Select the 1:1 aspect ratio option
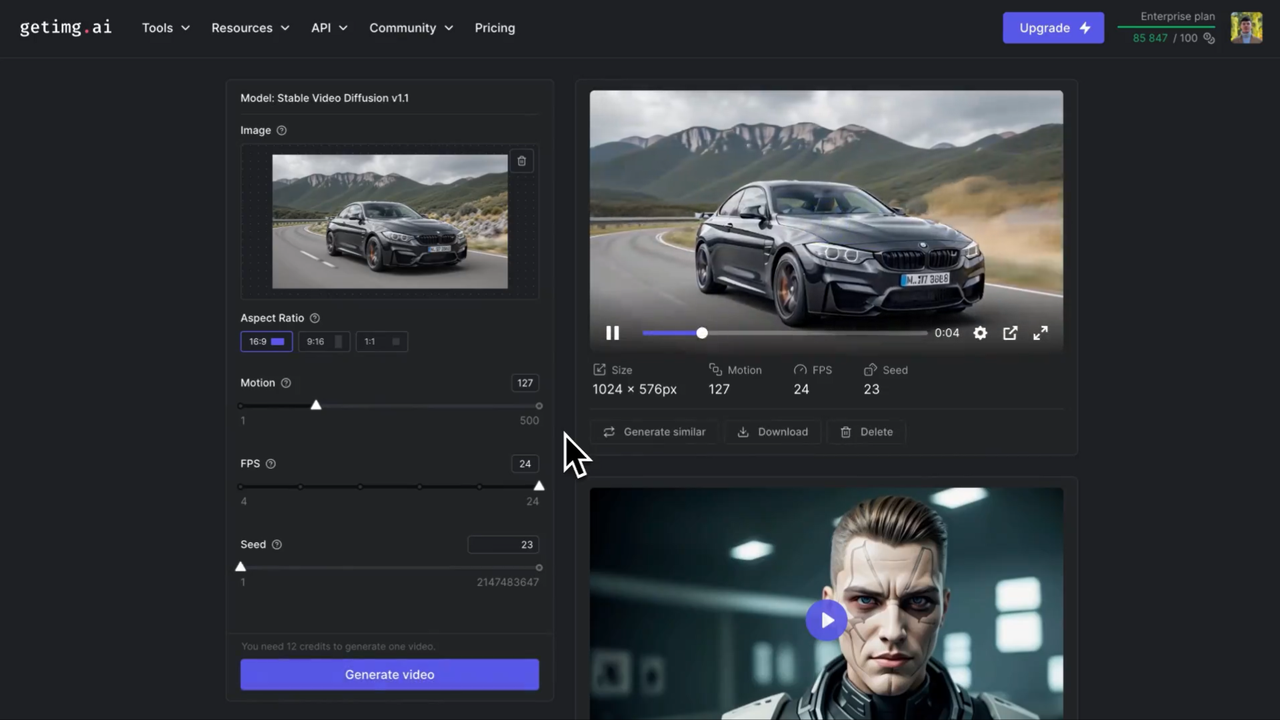Viewport: 1280px width, 720px height. coord(380,341)
